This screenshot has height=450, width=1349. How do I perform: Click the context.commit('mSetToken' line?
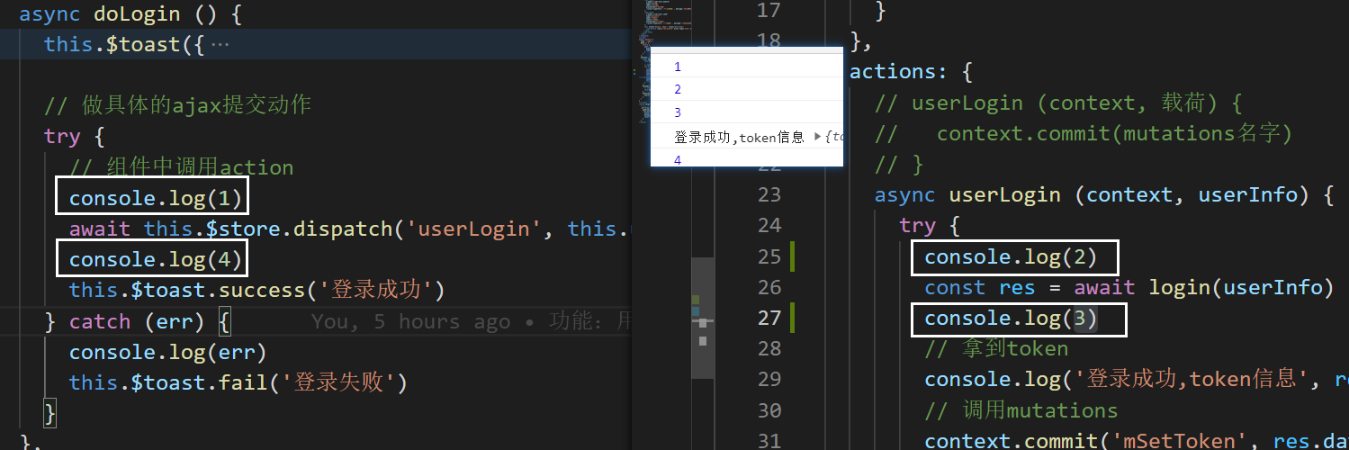[x=1136, y=441]
